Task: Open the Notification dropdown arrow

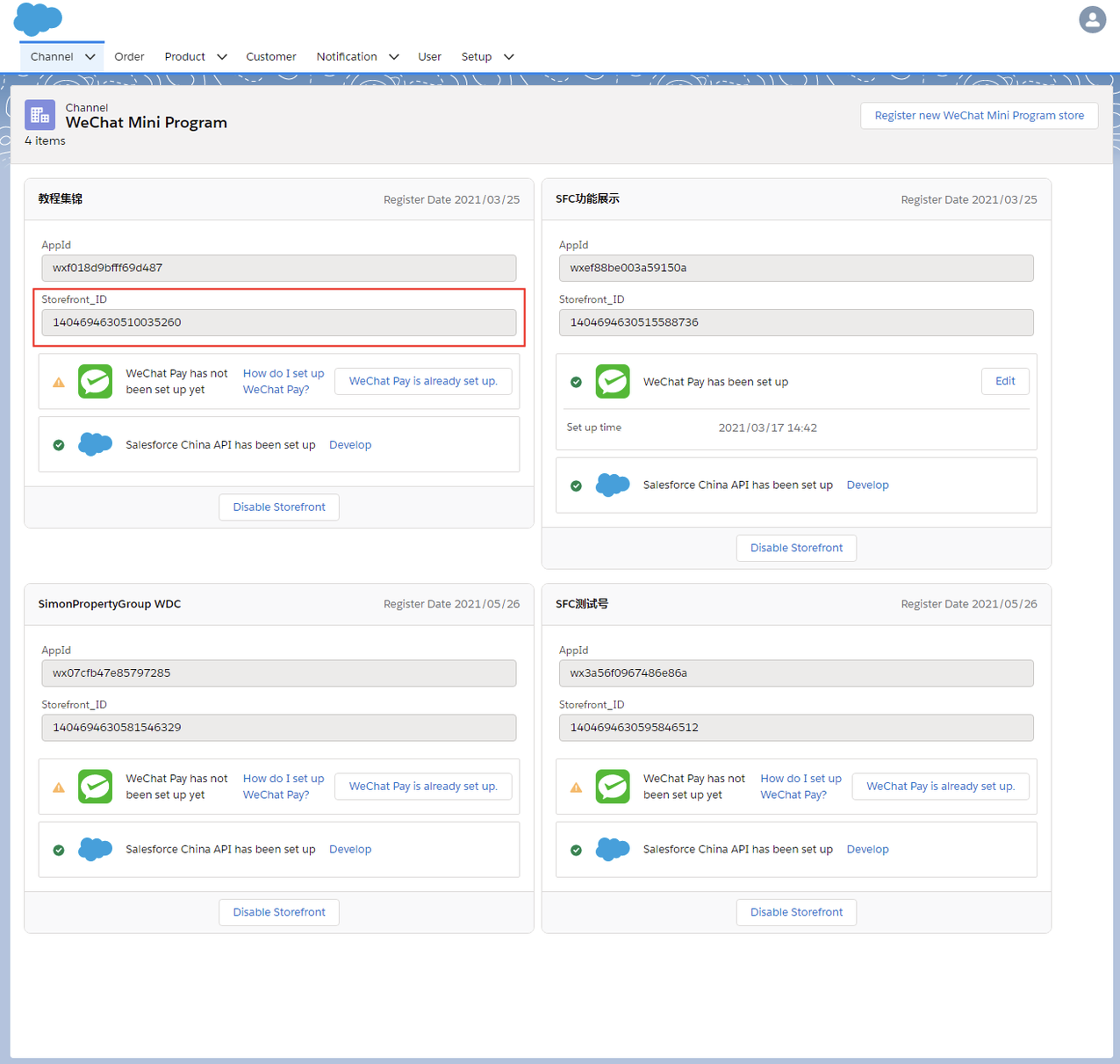Action: click(394, 57)
